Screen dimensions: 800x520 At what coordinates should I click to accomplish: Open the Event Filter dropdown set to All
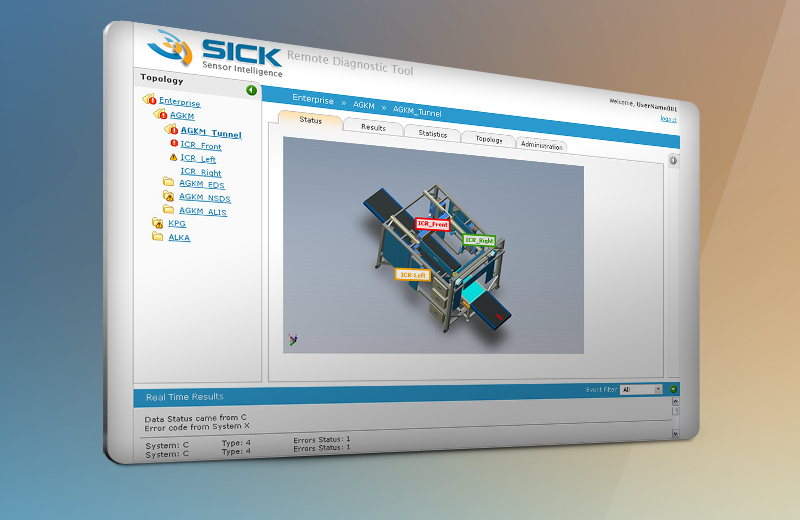(x=641, y=389)
